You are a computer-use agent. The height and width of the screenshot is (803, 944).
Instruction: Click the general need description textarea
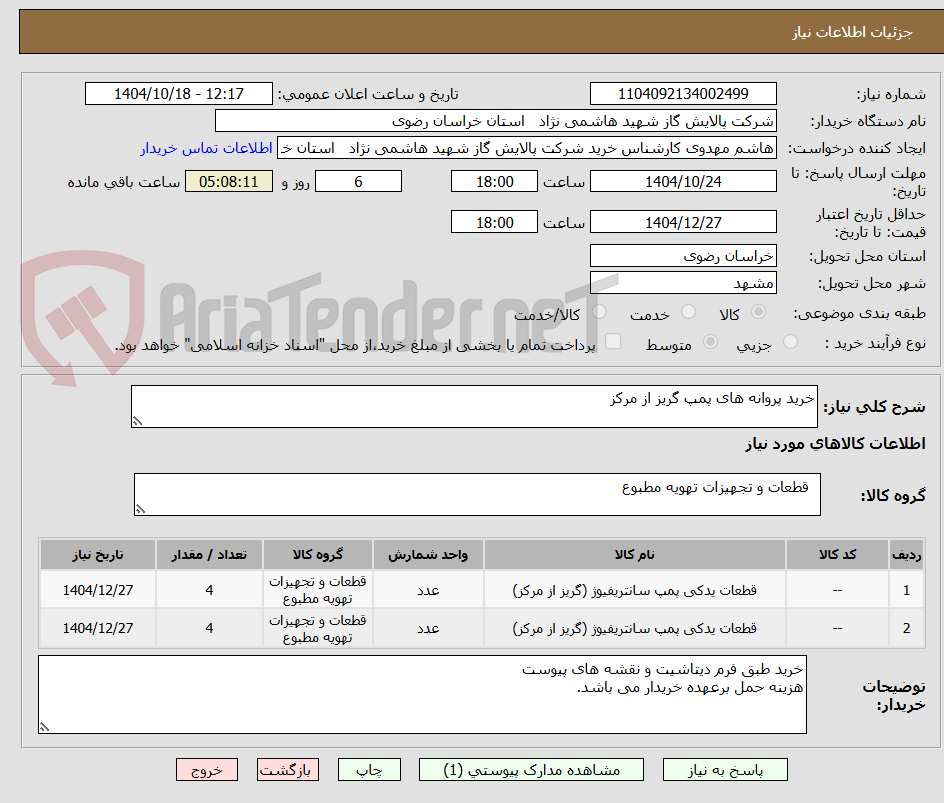pyautogui.click(x=474, y=407)
